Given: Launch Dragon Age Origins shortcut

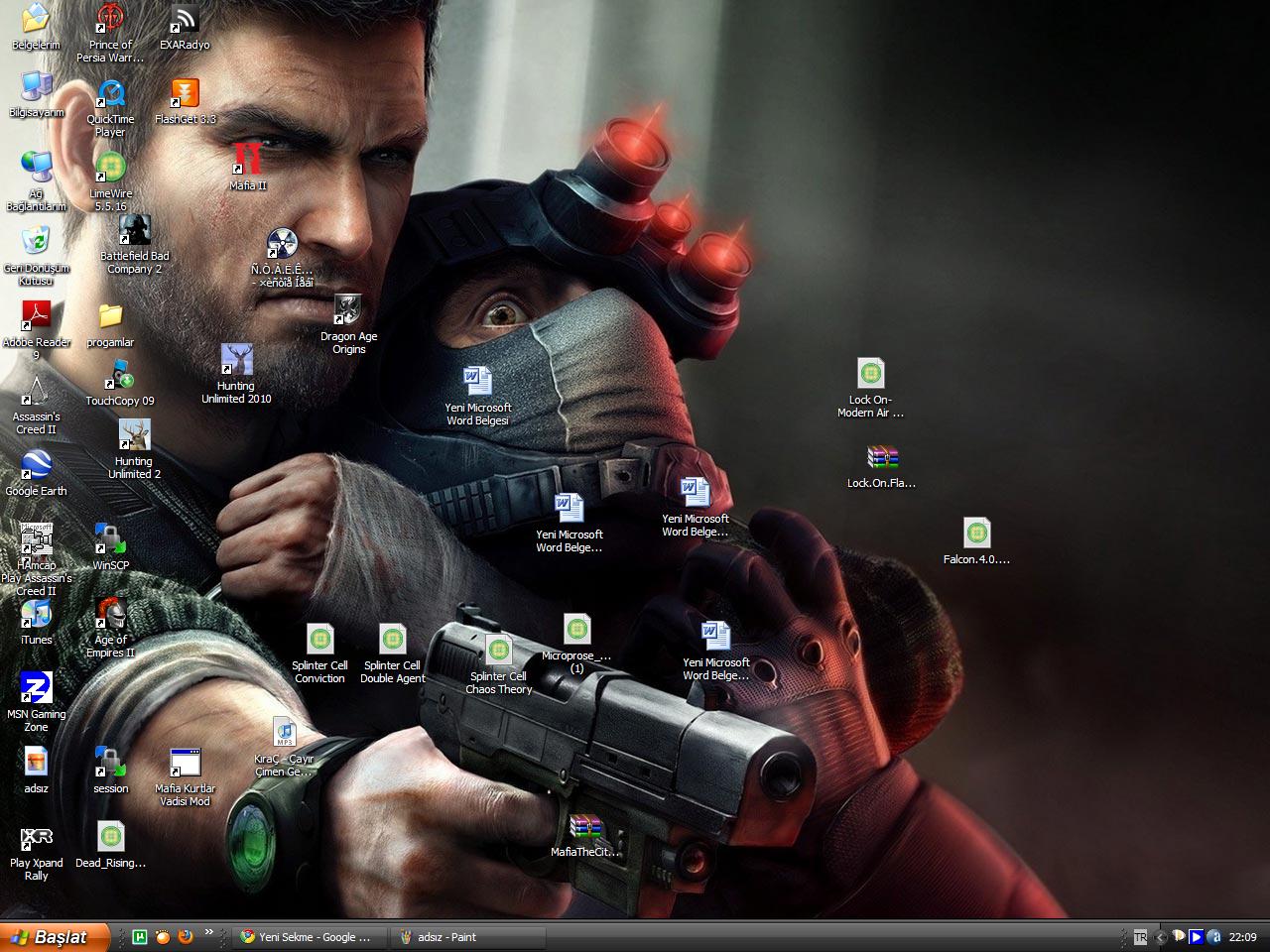Looking at the screenshot, I should click(x=348, y=309).
